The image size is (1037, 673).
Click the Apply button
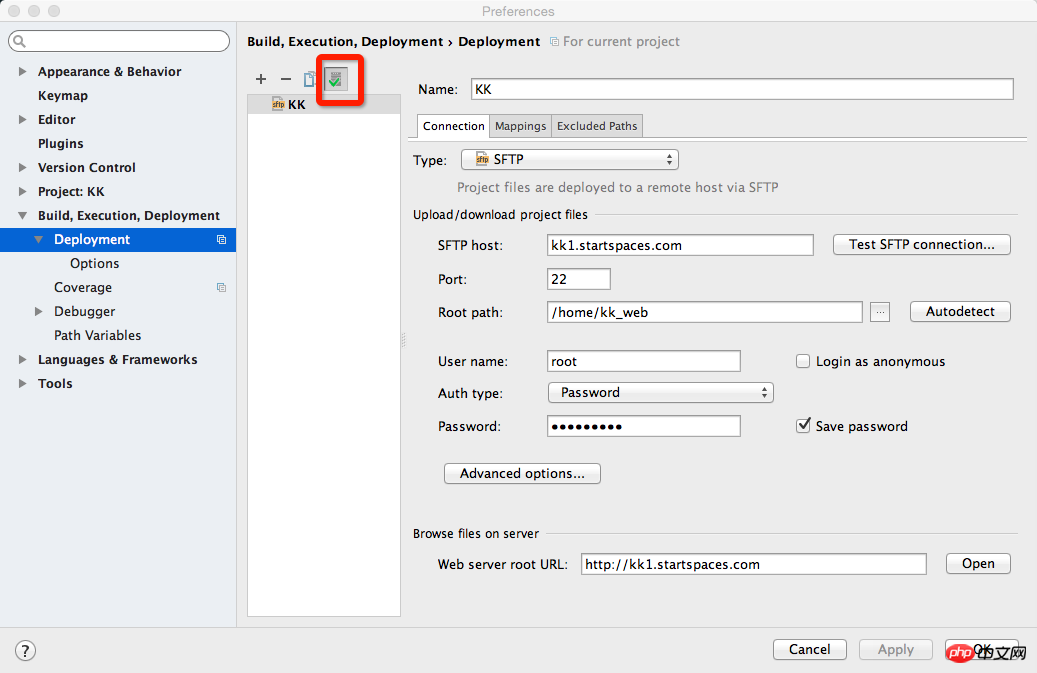(895, 649)
